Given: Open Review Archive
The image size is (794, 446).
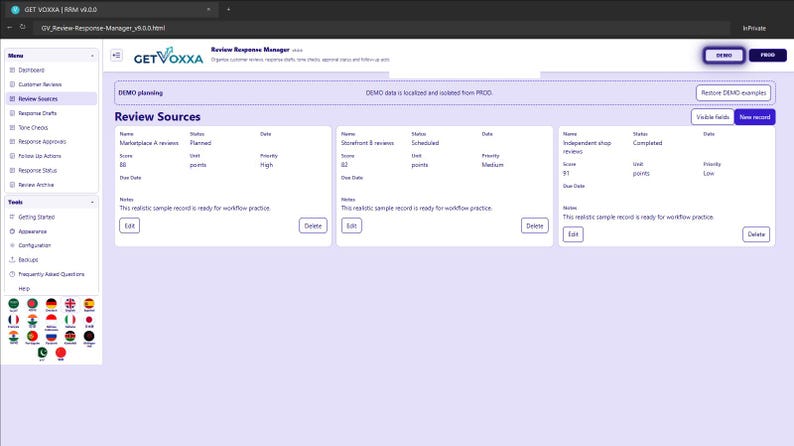Looking at the screenshot, I should pyautogui.click(x=51, y=185).
